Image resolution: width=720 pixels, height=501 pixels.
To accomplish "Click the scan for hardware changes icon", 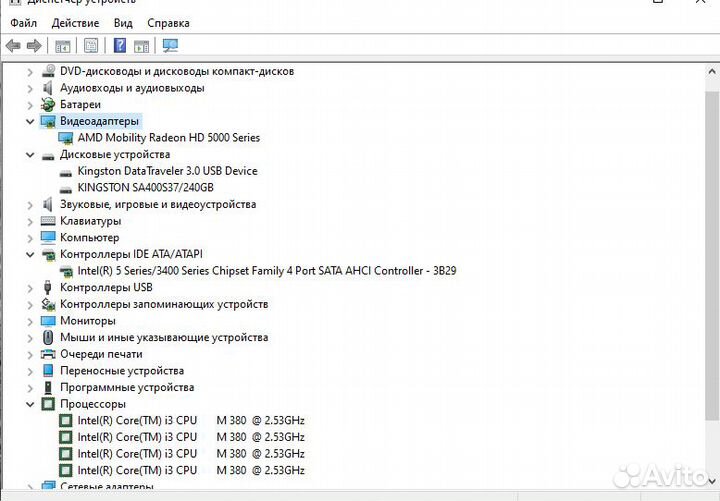I will (x=170, y=45).
